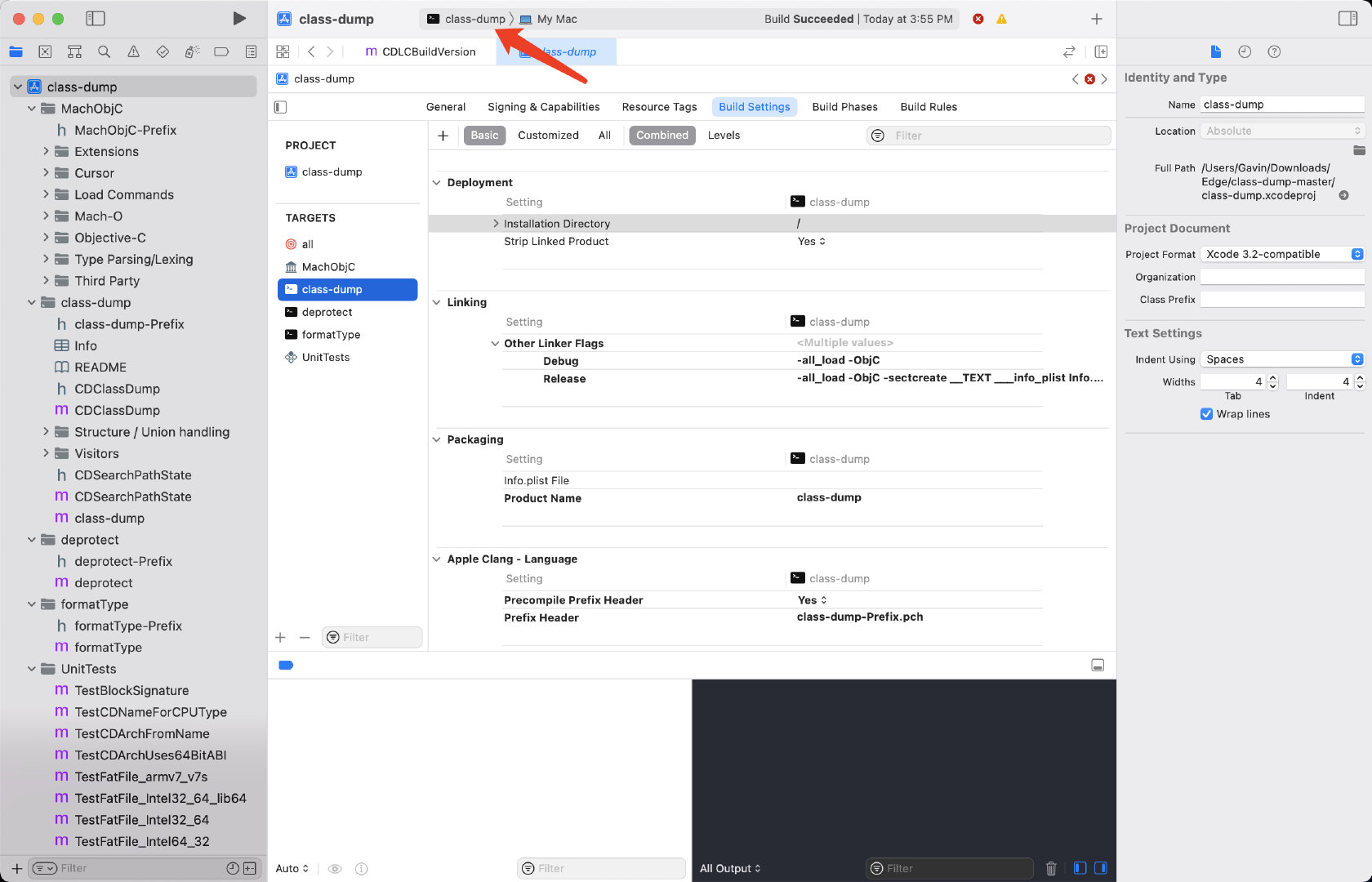Go back in editor history

(311, 51)
